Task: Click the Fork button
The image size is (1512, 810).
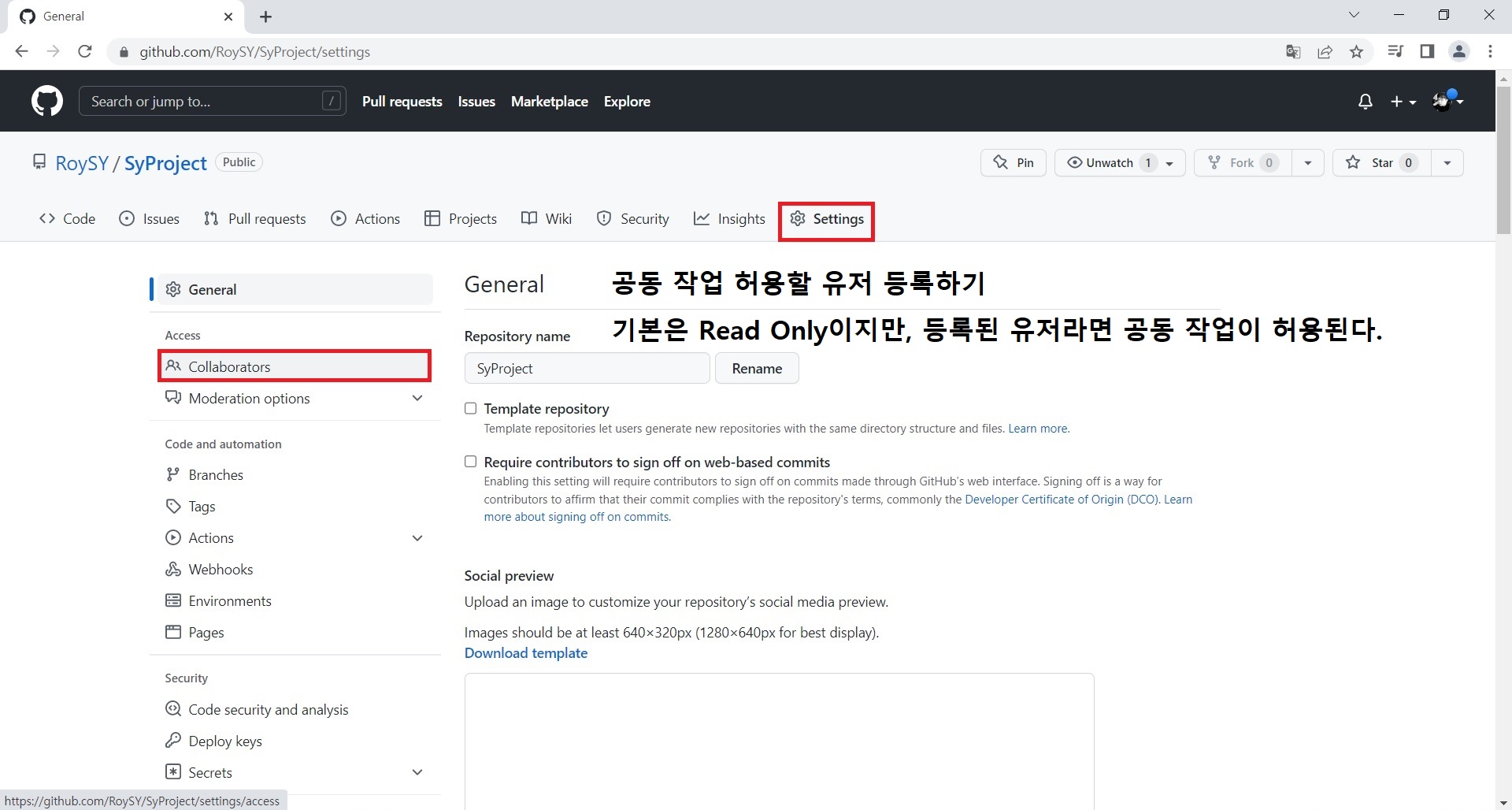Action: tap(1243, 162)
